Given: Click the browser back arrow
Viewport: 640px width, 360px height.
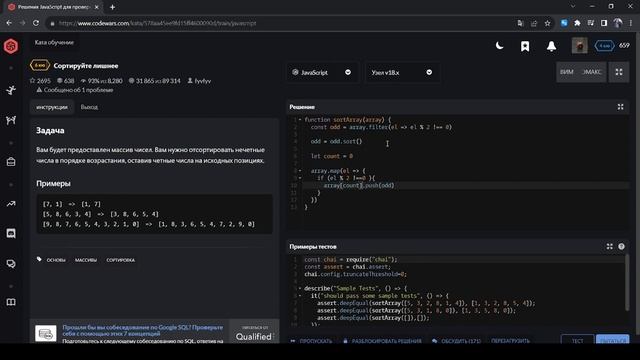Looking at the screenshot, I should coord(9,23).
